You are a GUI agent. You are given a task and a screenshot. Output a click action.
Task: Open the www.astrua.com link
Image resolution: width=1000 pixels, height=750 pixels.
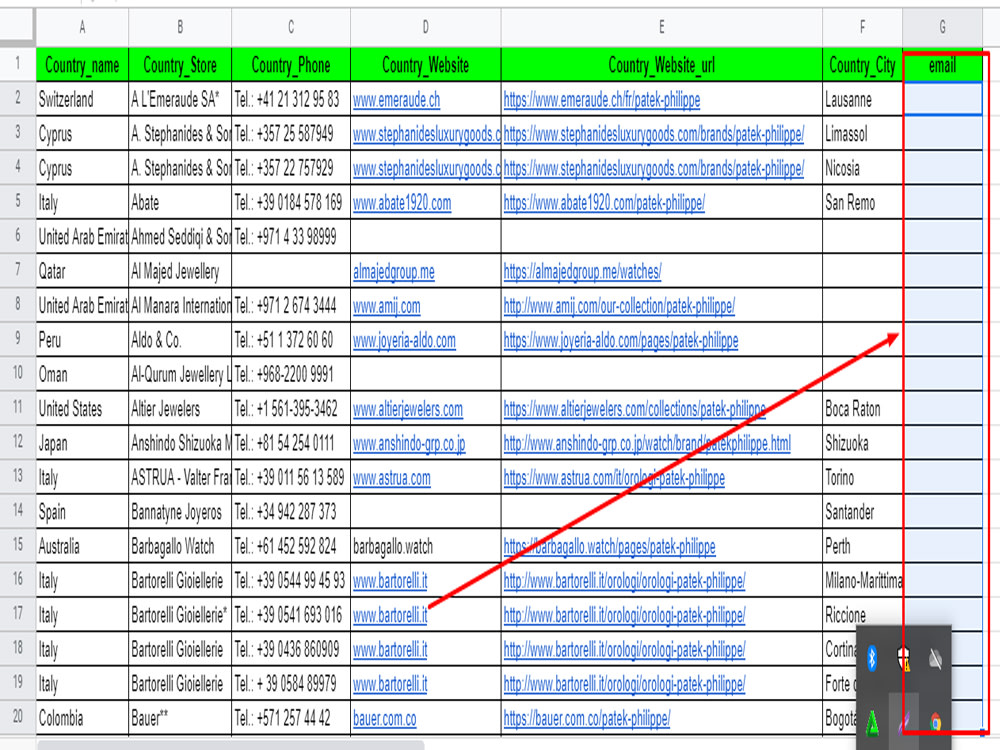(392, 478)
